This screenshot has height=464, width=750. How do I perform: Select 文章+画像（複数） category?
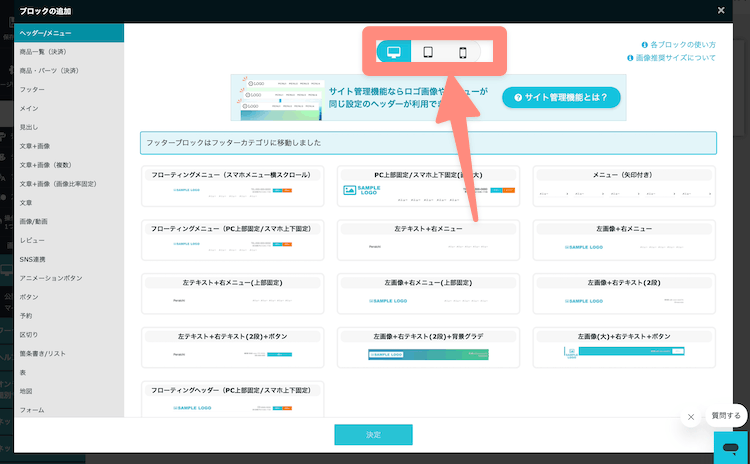[69, 165]
